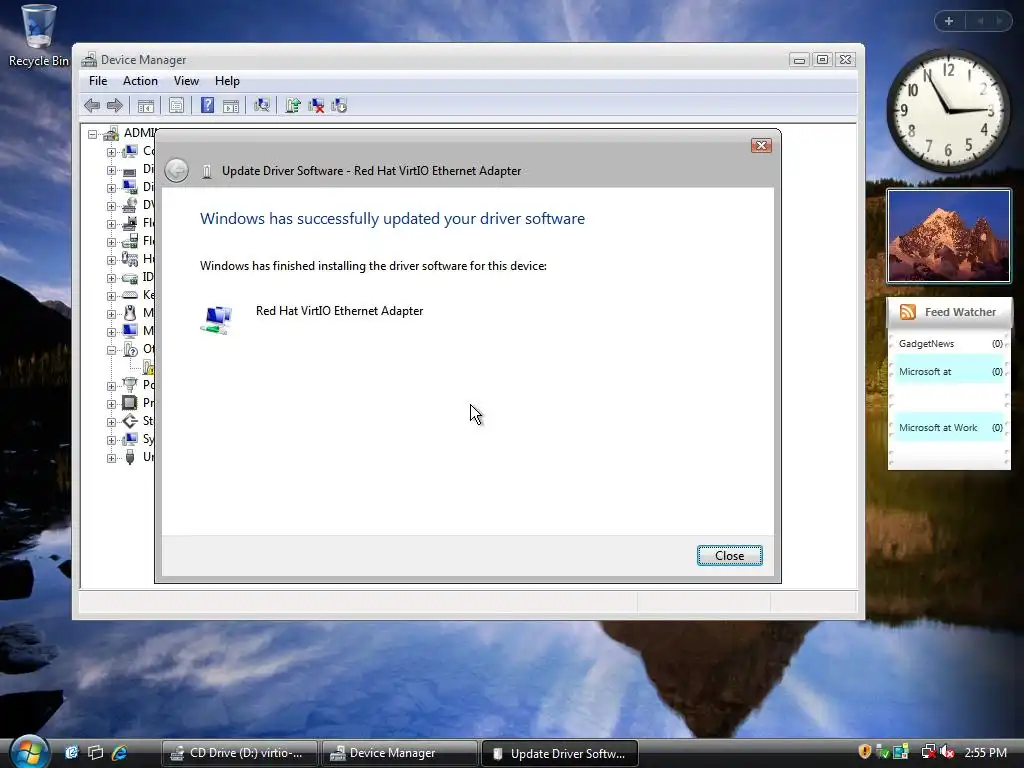
Task: Switch to Device Manager taskbar button
Action: (399, 753)
